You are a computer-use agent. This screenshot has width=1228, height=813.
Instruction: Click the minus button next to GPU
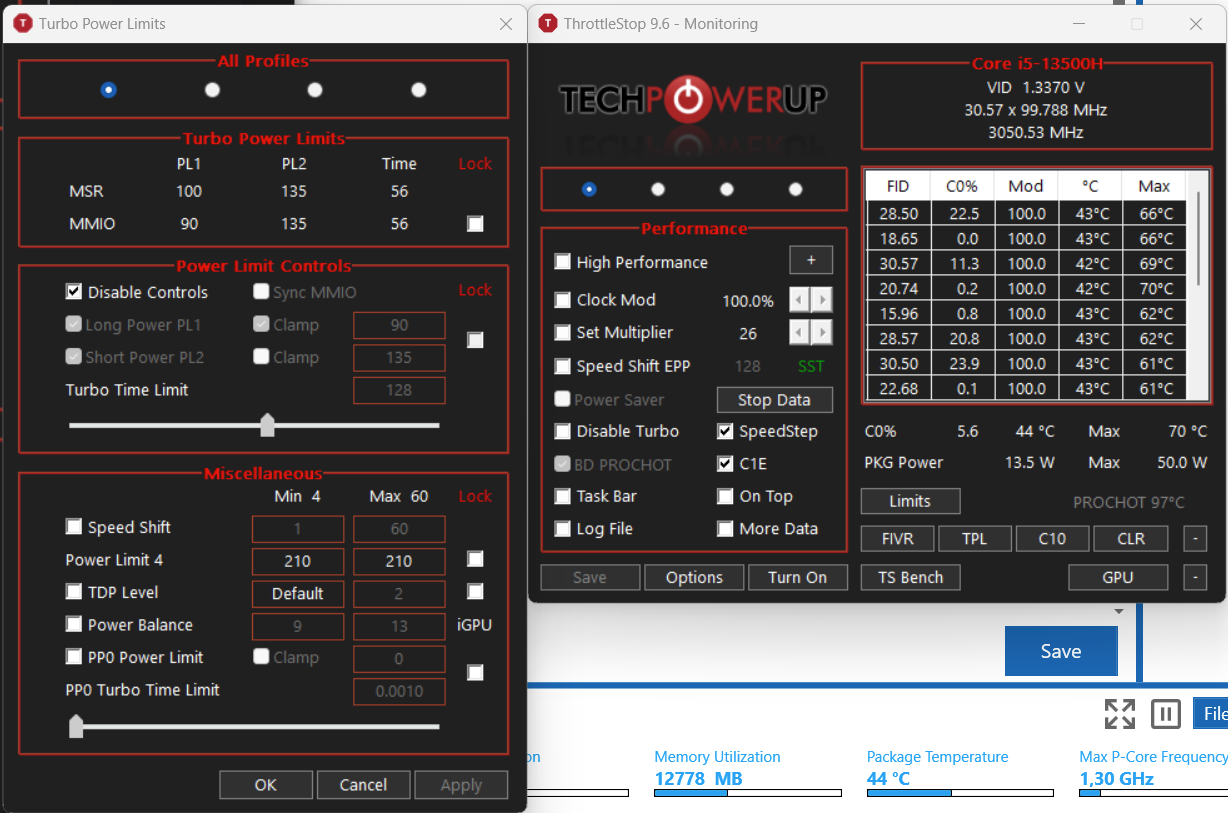pos(1194,577)
